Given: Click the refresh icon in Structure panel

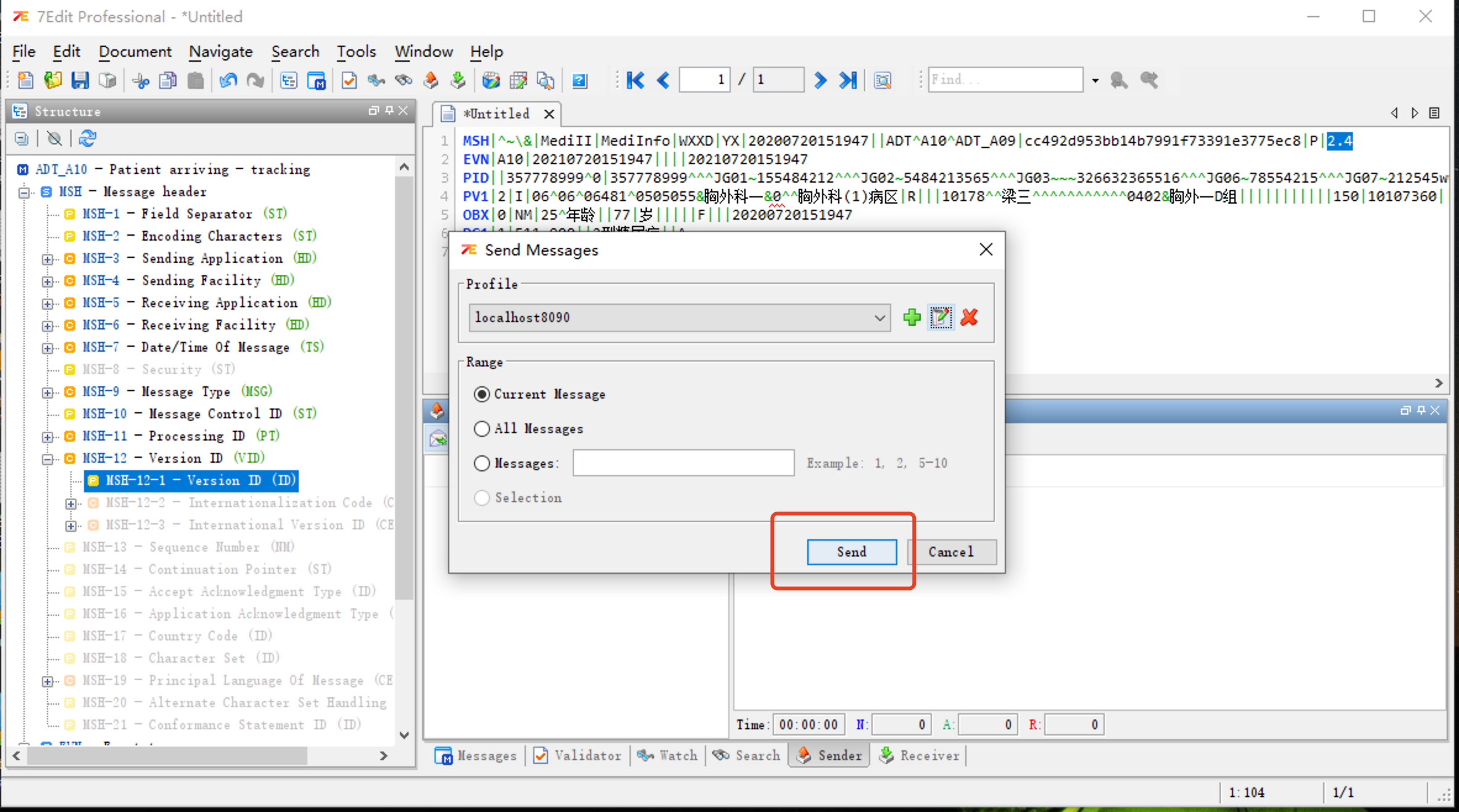Looking at the screenshot, I should (x=87, y=139).
